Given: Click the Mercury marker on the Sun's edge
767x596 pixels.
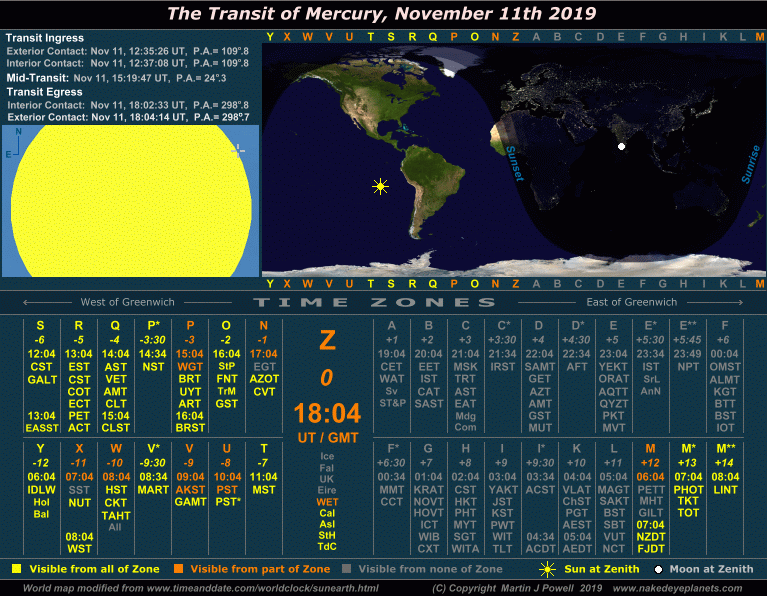Looking at the screenshot, I should [238, 150].
